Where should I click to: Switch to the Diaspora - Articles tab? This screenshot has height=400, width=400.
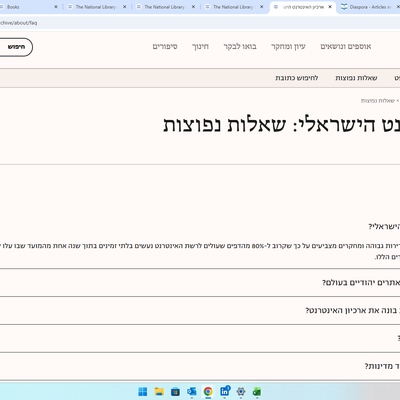tap(370, 7)
